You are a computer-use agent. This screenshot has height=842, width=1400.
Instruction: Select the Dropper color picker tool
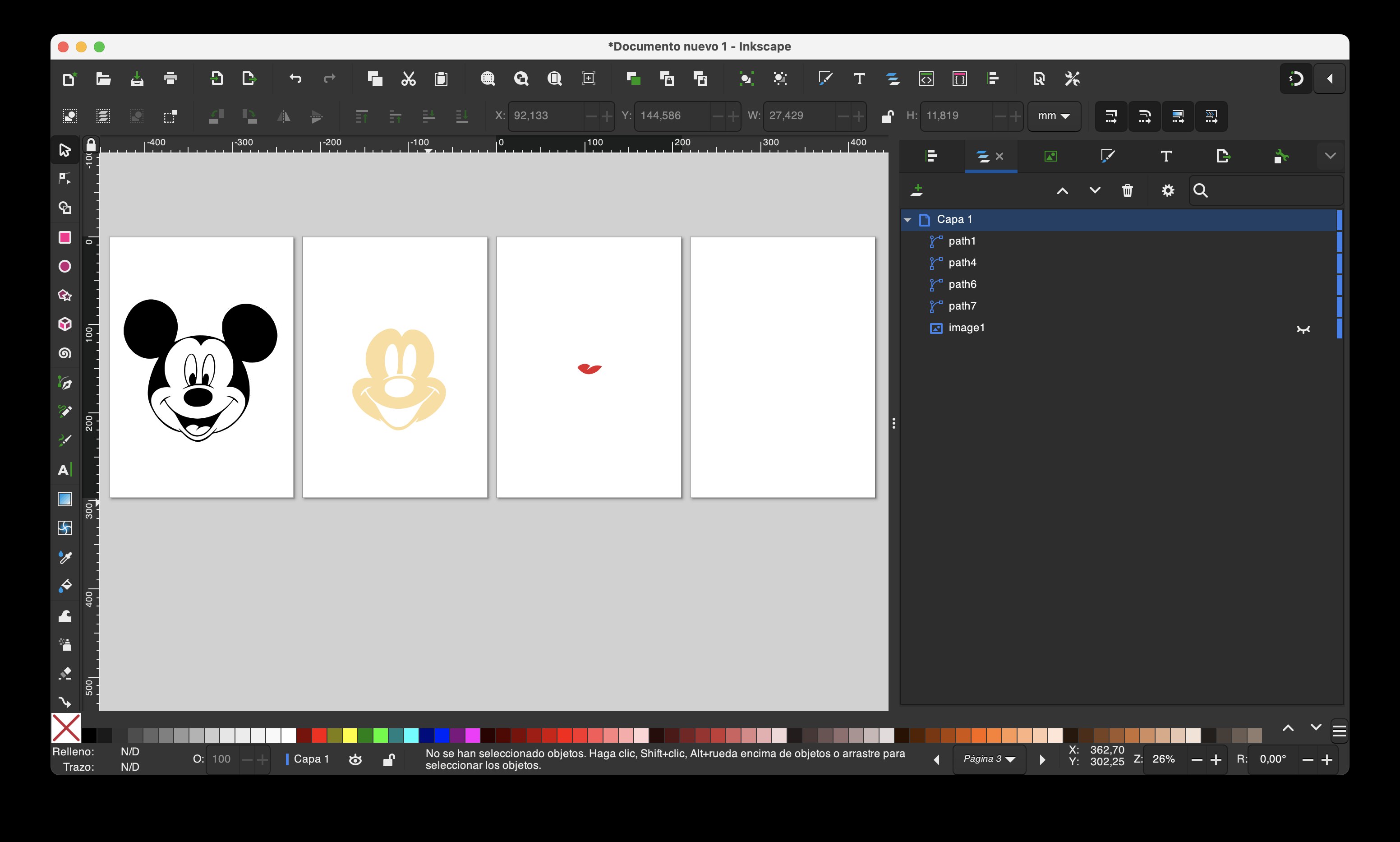coord(64,557)
